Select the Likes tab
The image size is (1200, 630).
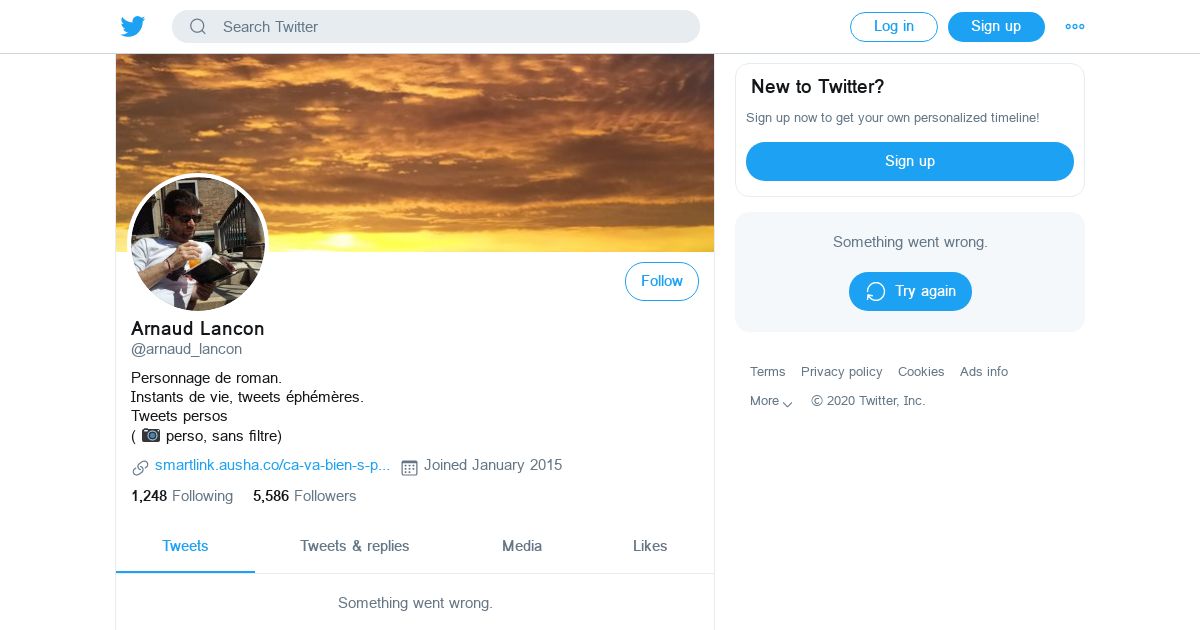[x=650, y=546]
